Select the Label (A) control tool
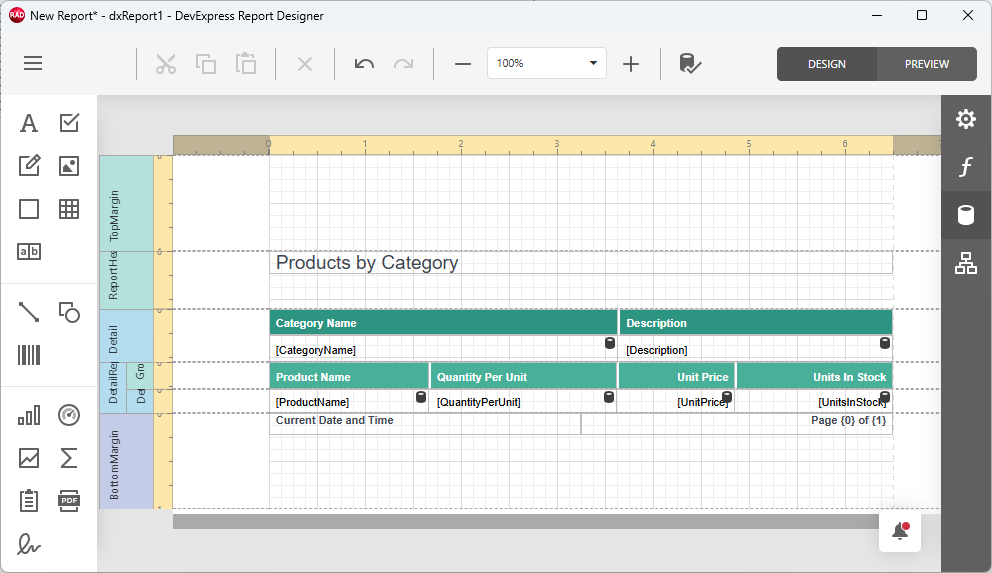 point(28,123)
